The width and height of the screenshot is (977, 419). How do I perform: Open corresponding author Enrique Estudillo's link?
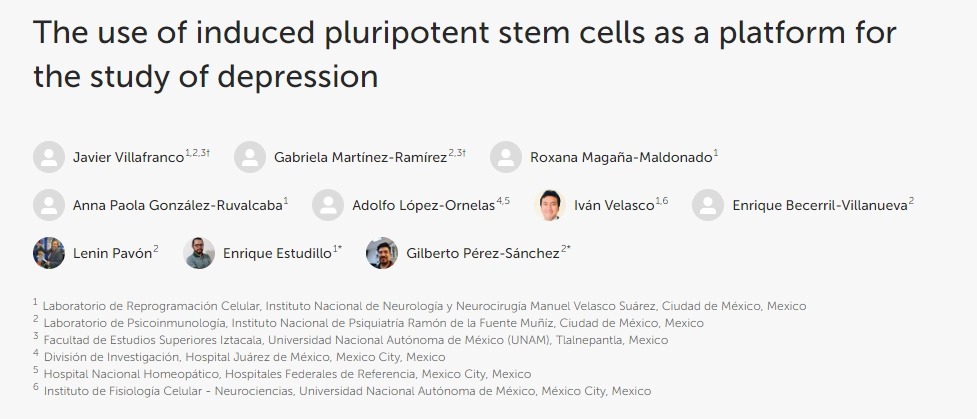(277, 254)
